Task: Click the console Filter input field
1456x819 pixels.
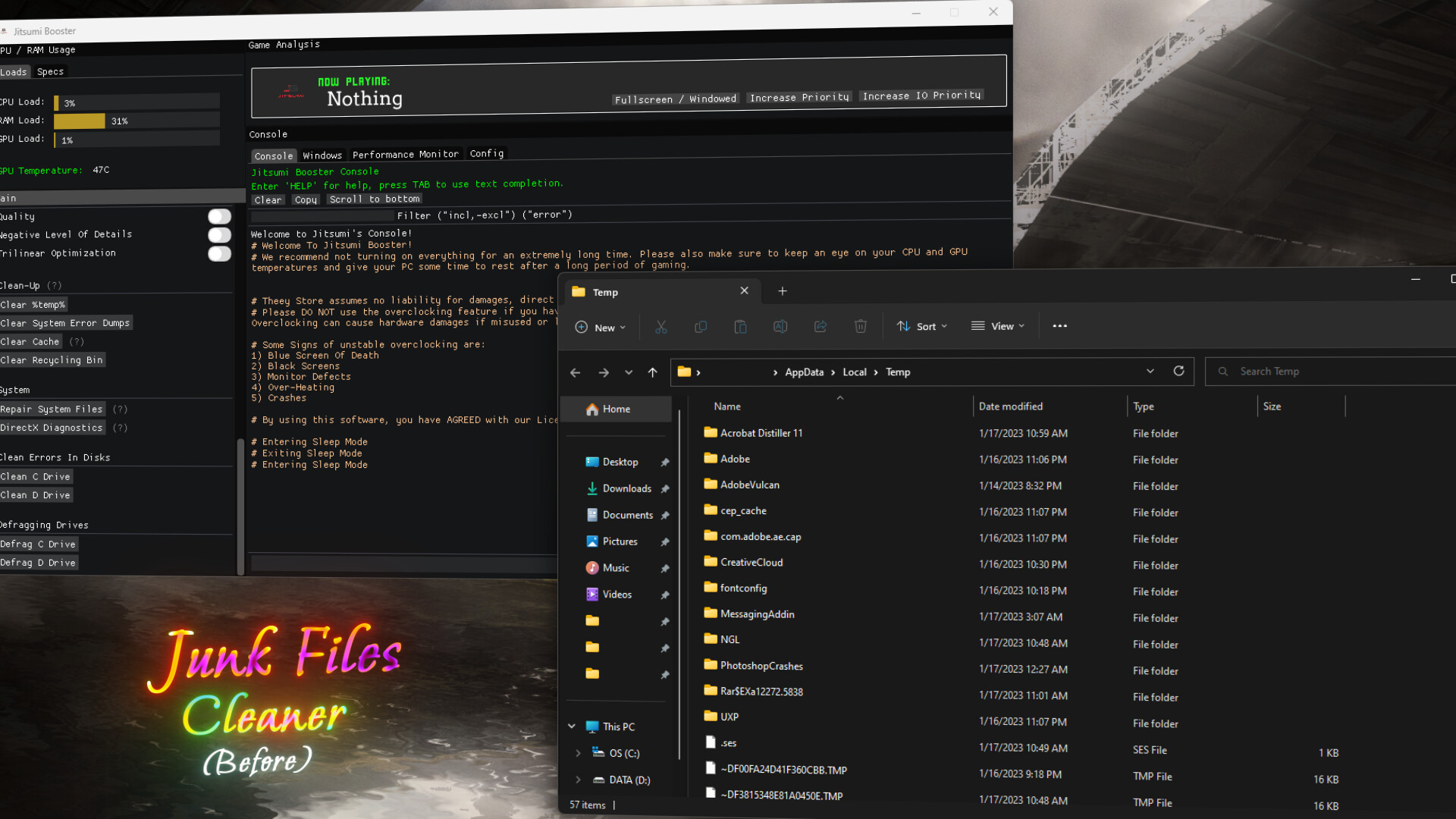Action: [x=322, y=215]
